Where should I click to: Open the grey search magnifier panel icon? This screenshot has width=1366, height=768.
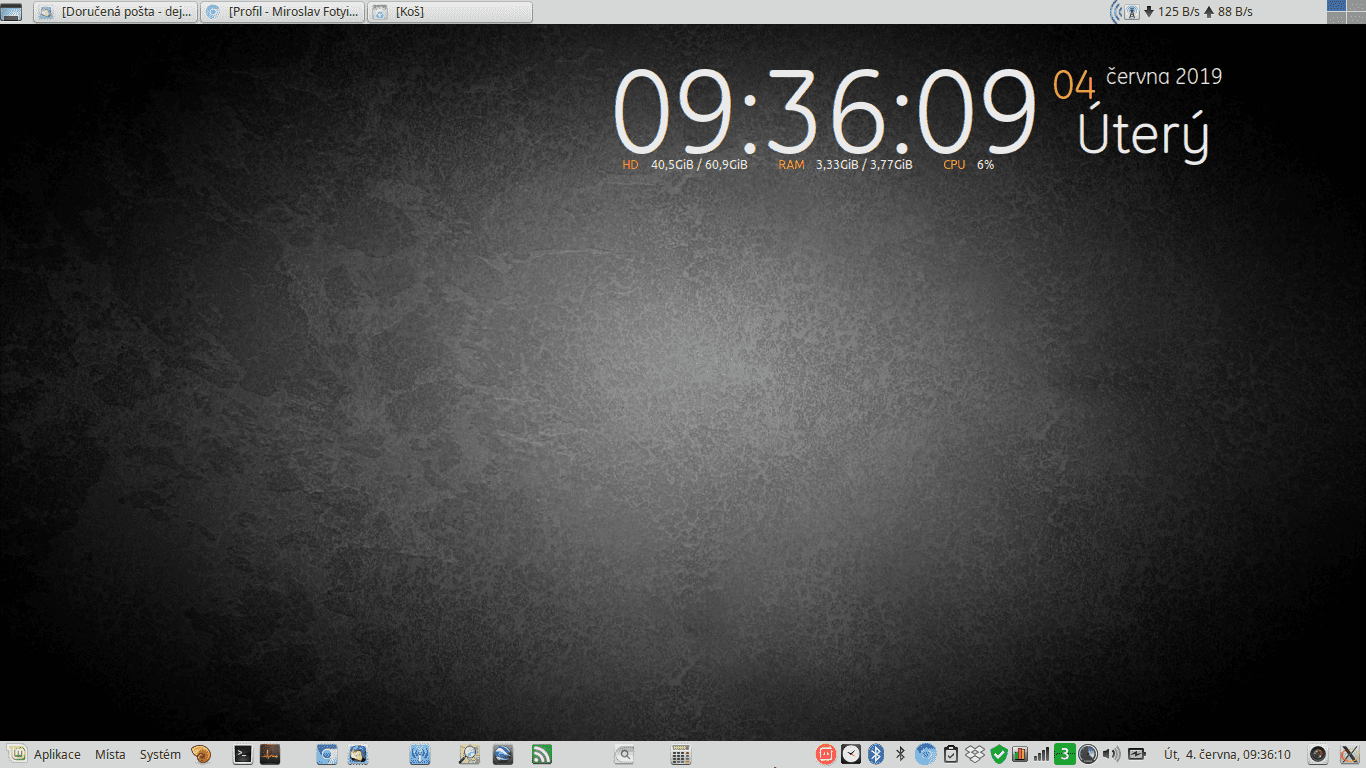[624, 754]
